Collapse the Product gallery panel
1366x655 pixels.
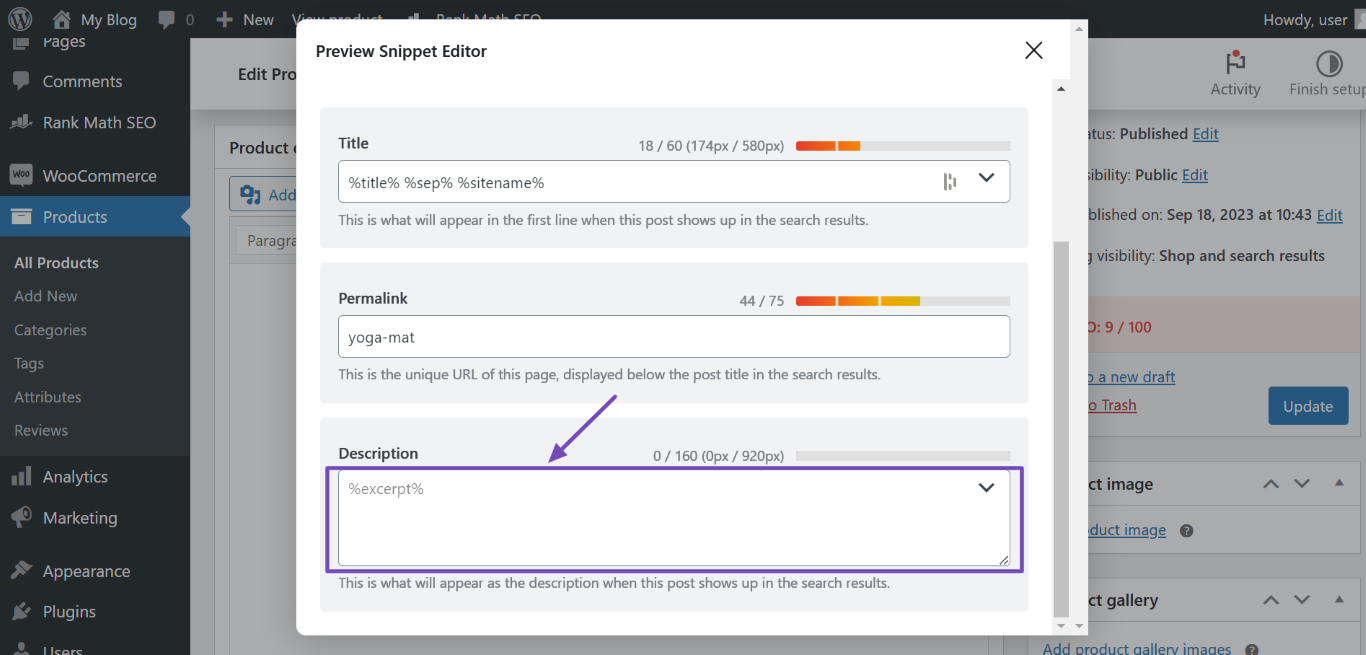[1339, 600]
